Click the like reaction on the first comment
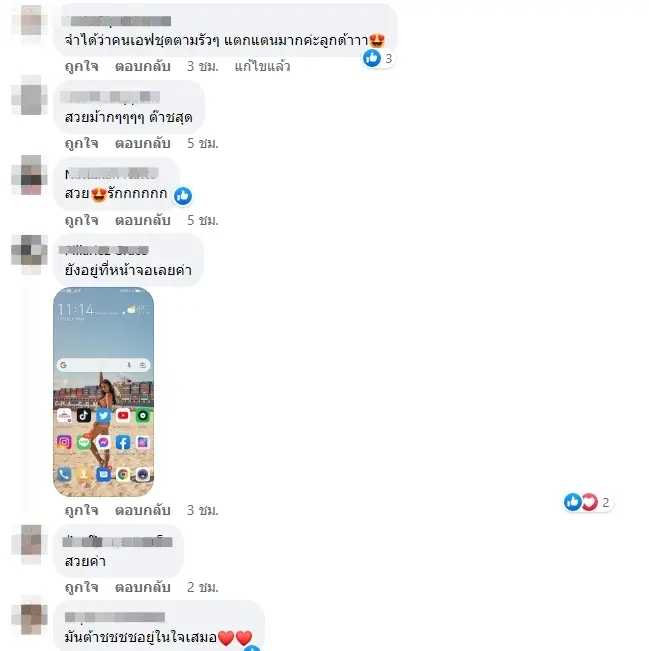649x651 pixels. 377,59
